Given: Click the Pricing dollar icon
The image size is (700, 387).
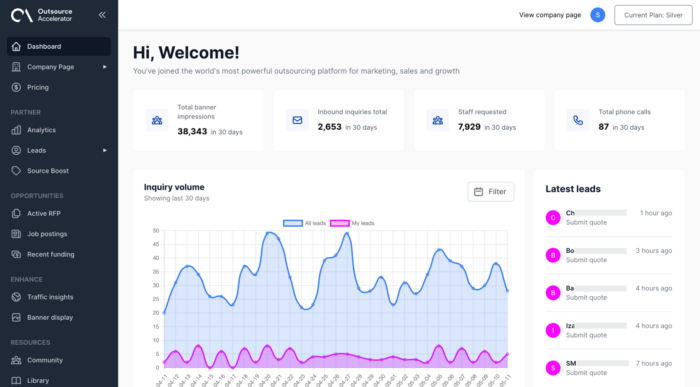Looking at the screenshot, I should click(16, 87).
